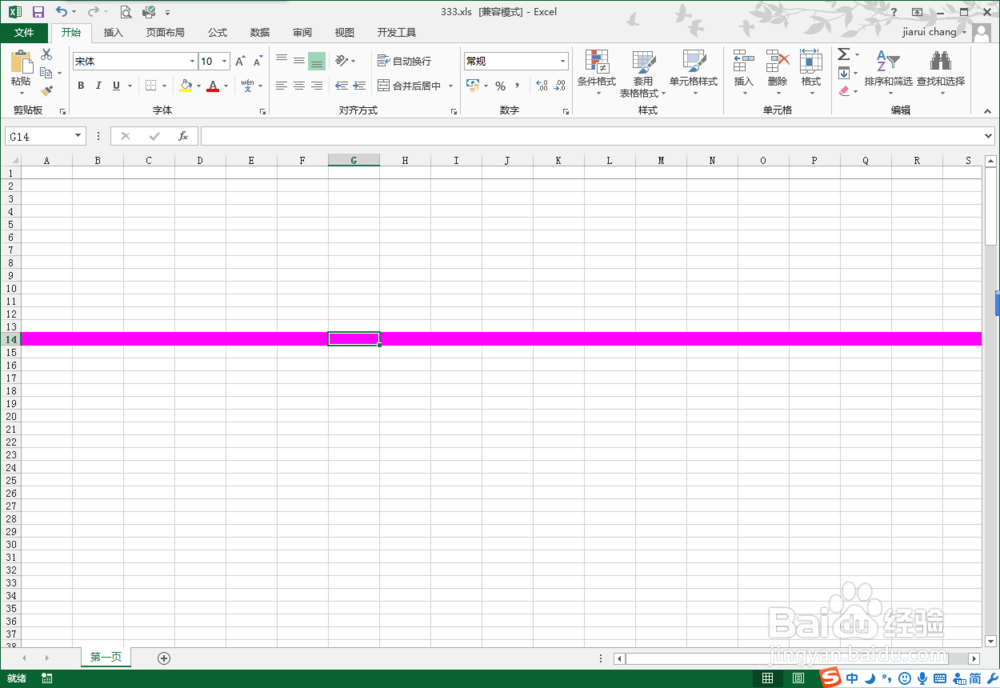Open 排序和筛选 sort and filter

click(888, 73)
